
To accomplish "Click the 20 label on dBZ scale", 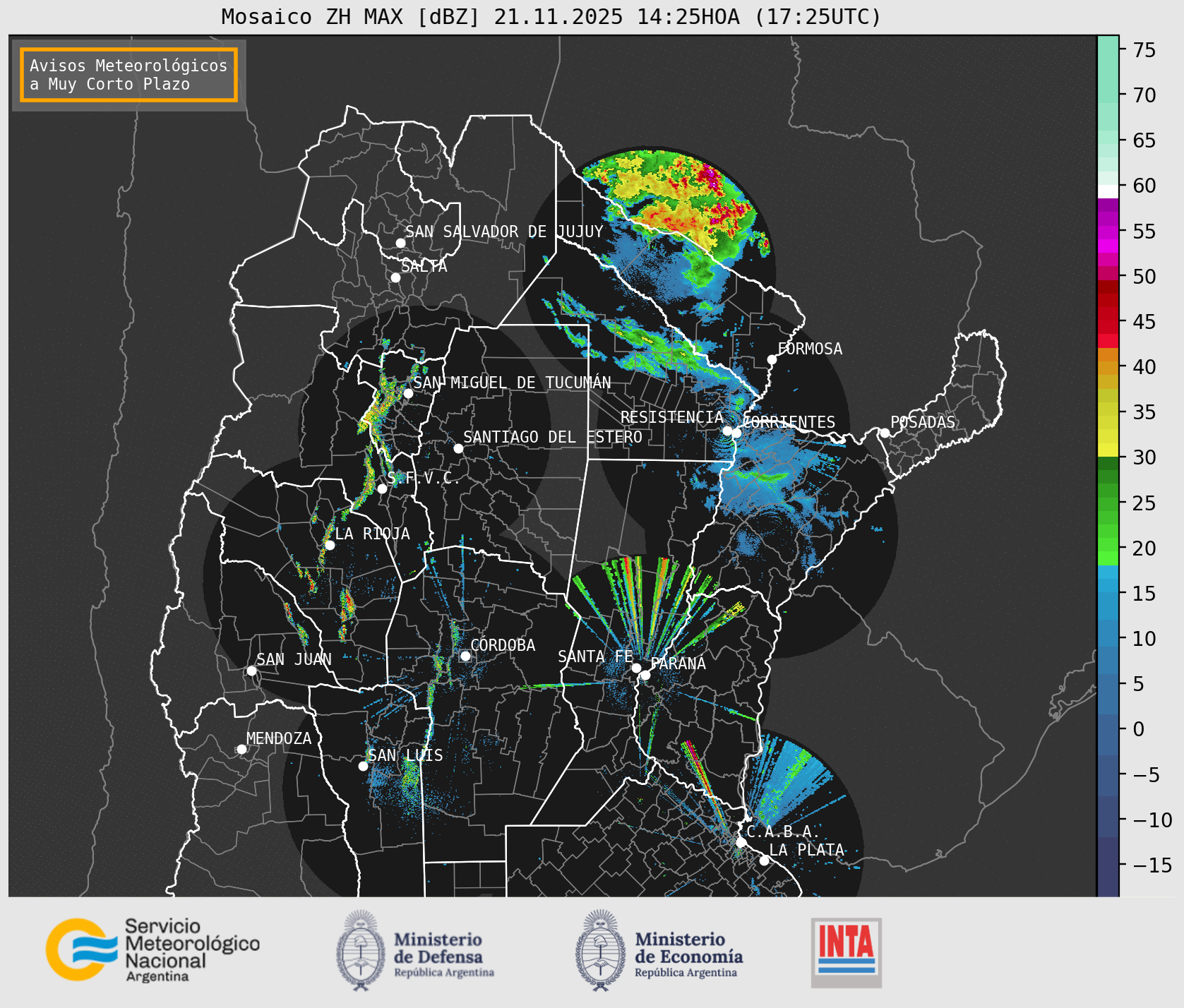I will pyautogui.click(x=1144, y=548).
